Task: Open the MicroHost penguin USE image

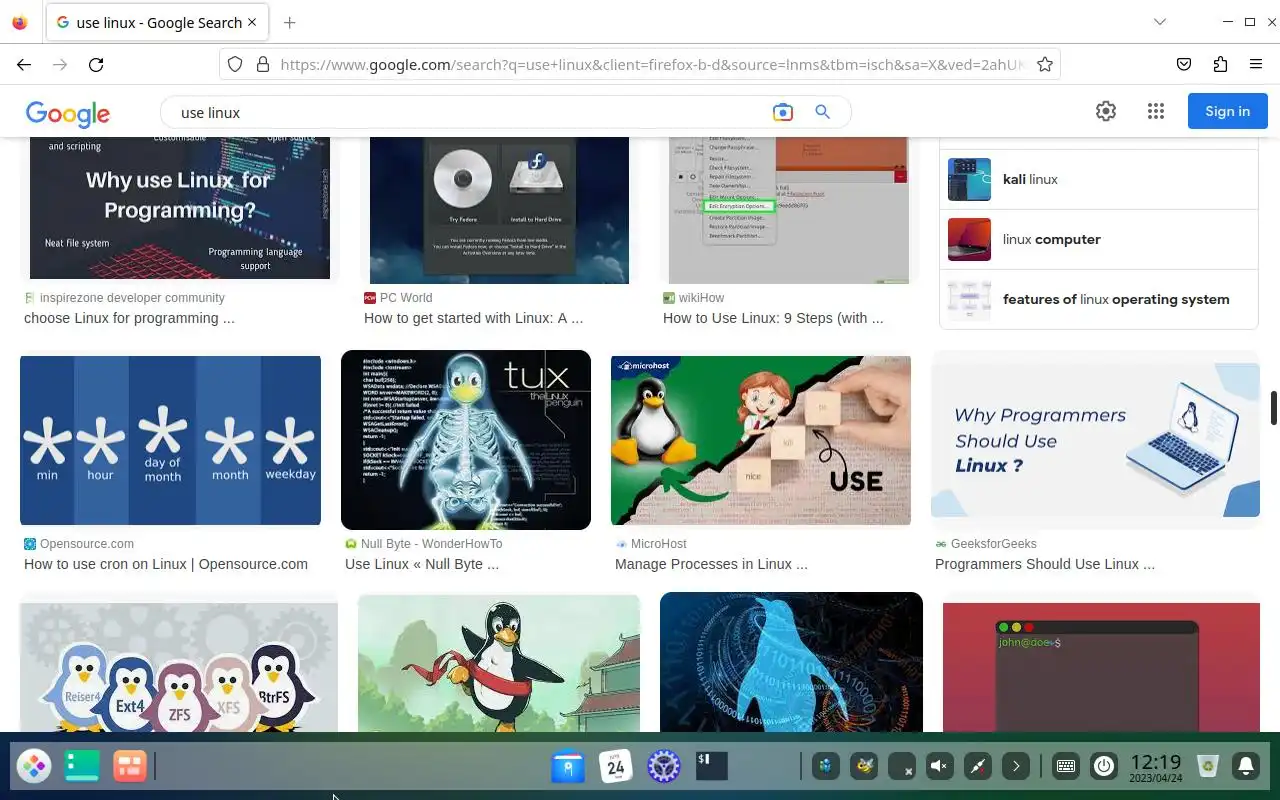Action: click(761, 440)
